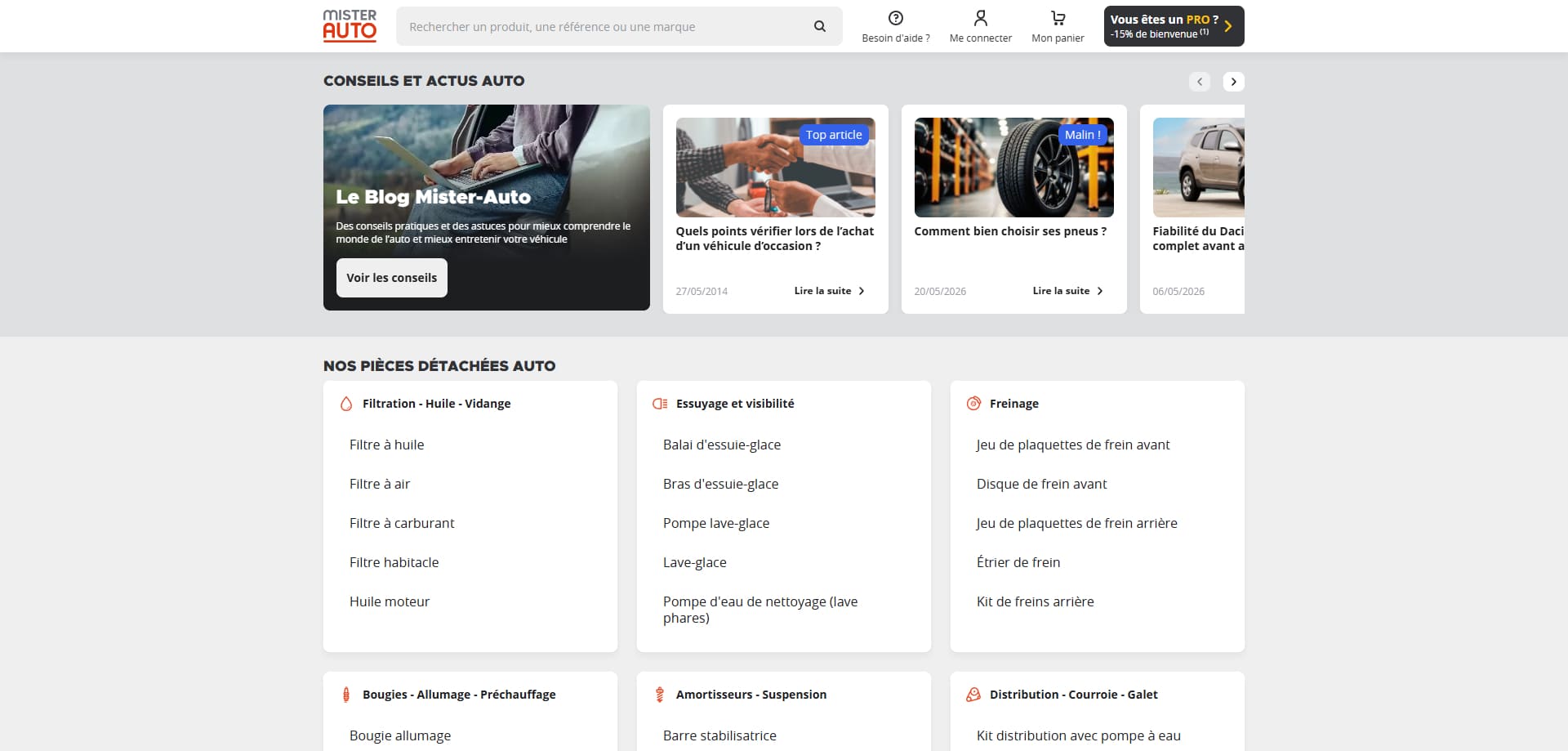Open Barre stabilisatrice link
Viewport: 1568px width, 751px height.
(x=719, y=735)
